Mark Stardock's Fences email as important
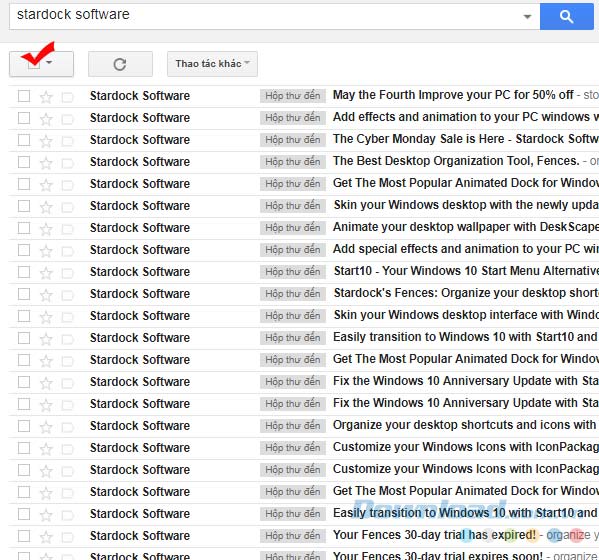599x560 pixels. coord(67,295)
